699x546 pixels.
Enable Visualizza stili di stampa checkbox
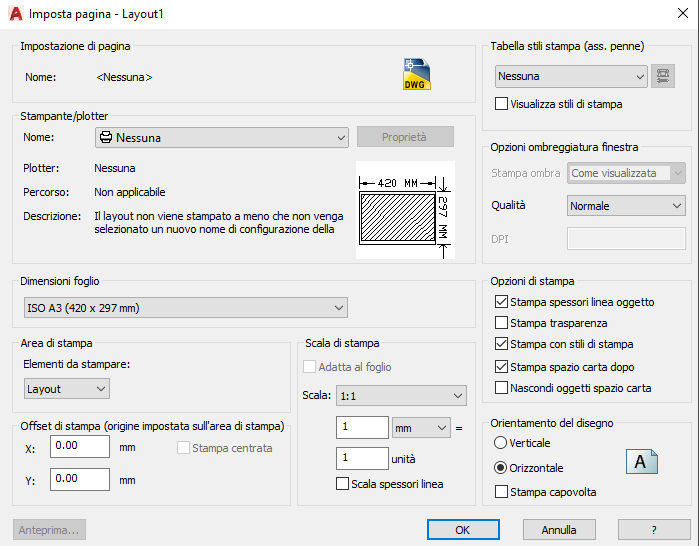pos(502,104)
